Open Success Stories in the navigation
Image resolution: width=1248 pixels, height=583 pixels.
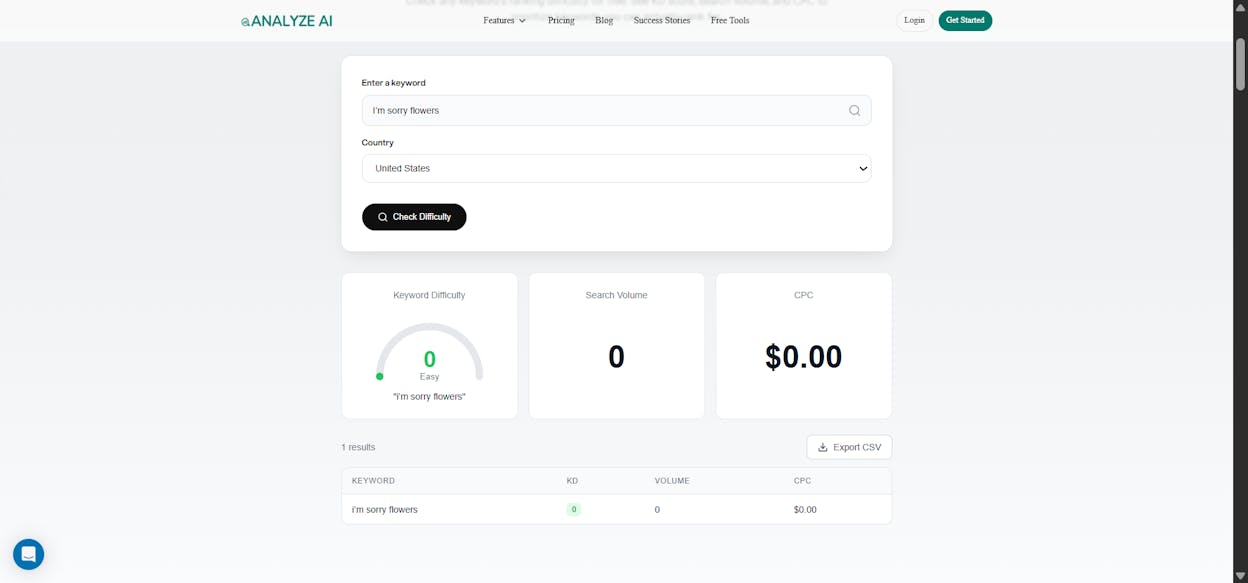coord(662,20)
